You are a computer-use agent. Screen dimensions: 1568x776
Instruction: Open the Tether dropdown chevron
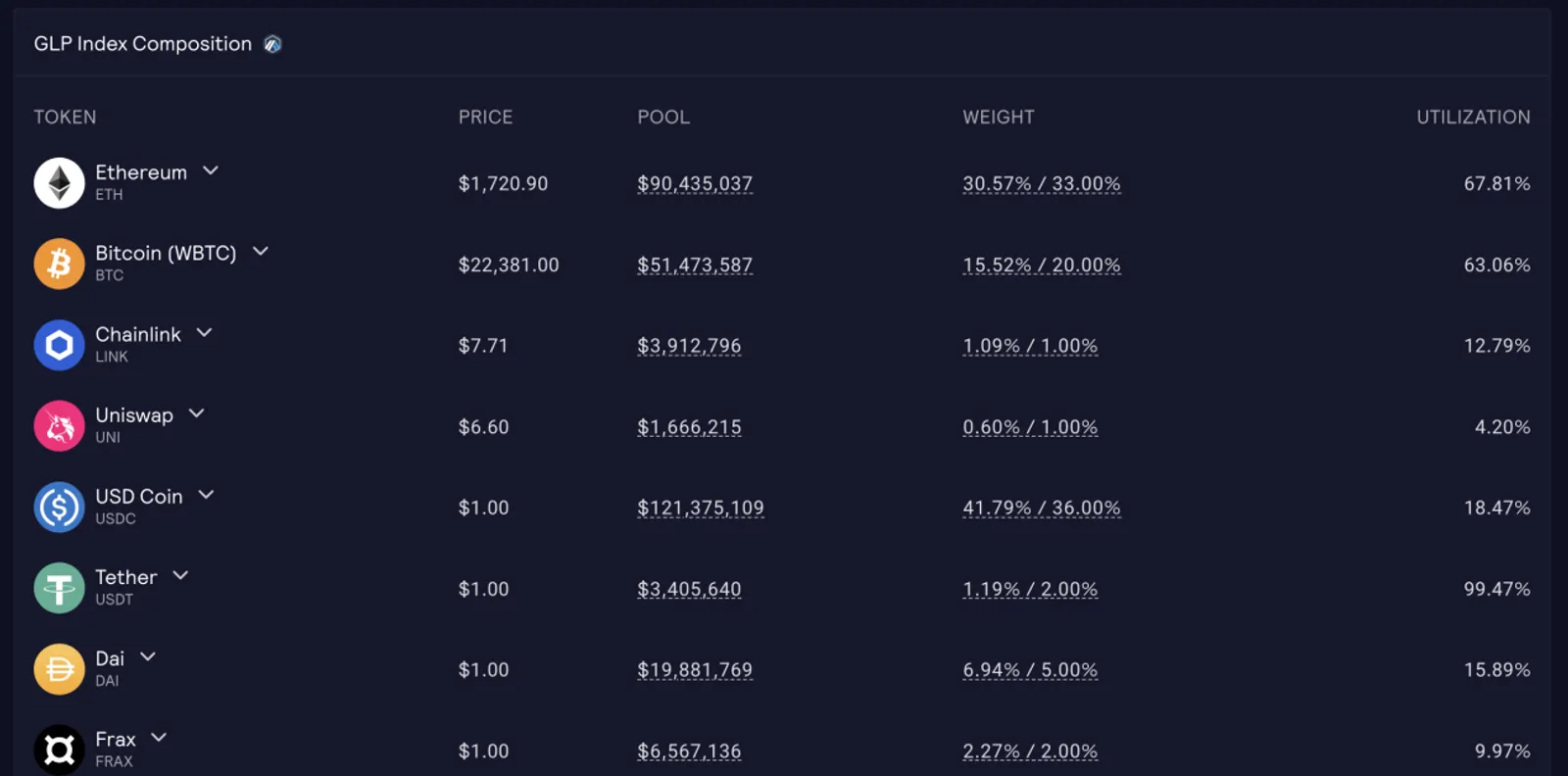pos(180,575)
